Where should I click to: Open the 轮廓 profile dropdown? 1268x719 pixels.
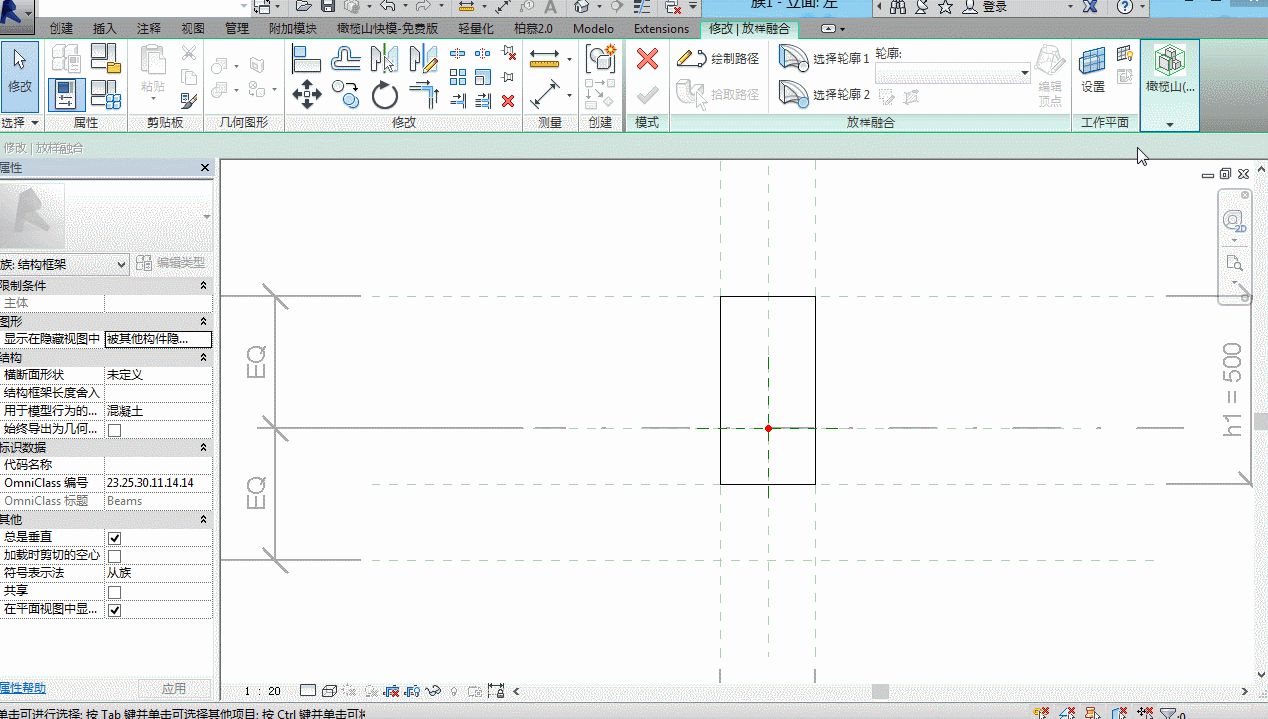pyautogui.click(x=1024, y=73)
